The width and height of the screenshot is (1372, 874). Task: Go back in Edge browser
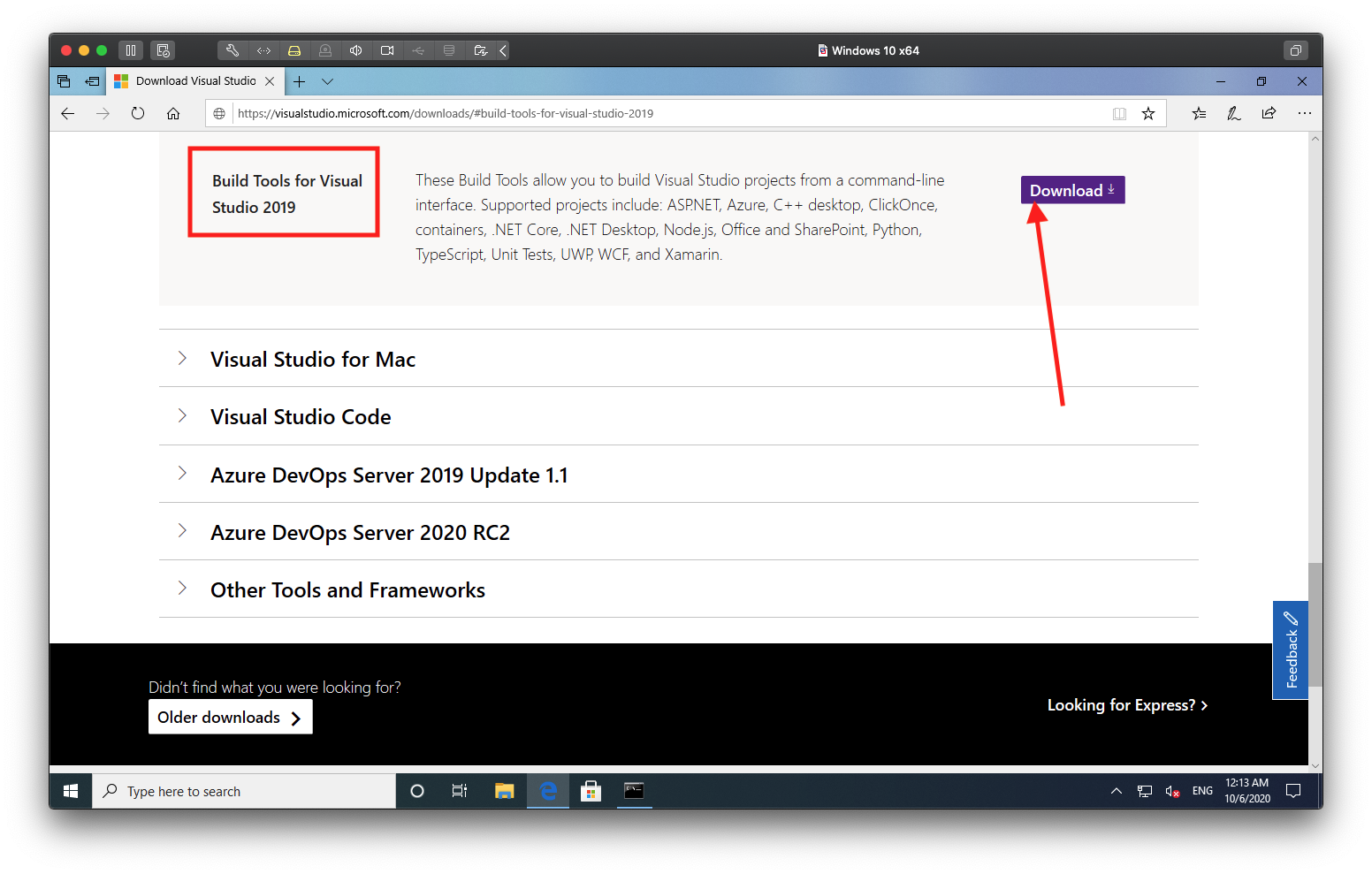pyautogui.click(x=68, y=113)
